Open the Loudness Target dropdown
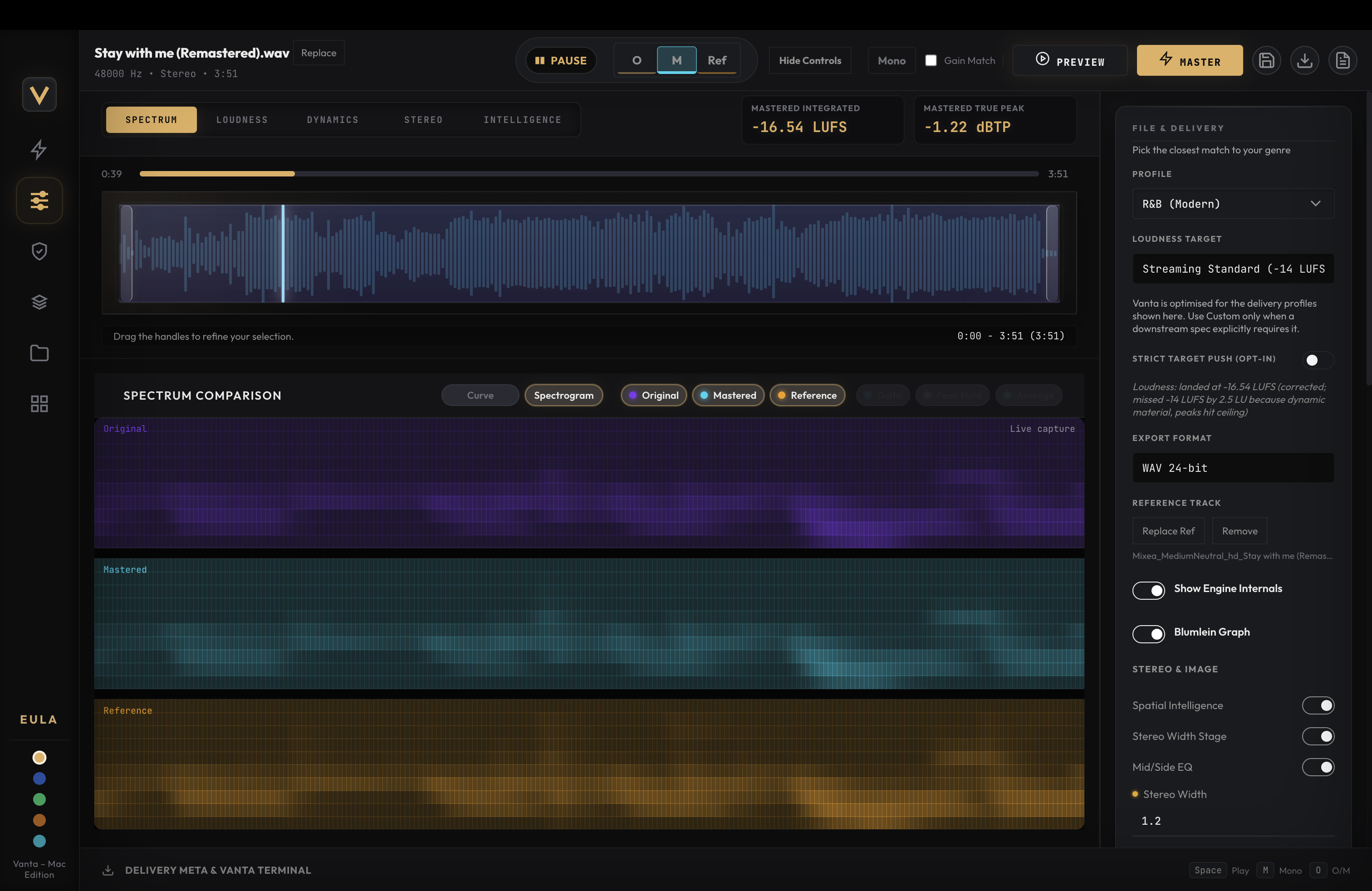This screenshot has height=891, width=1372. point(1233,269)
